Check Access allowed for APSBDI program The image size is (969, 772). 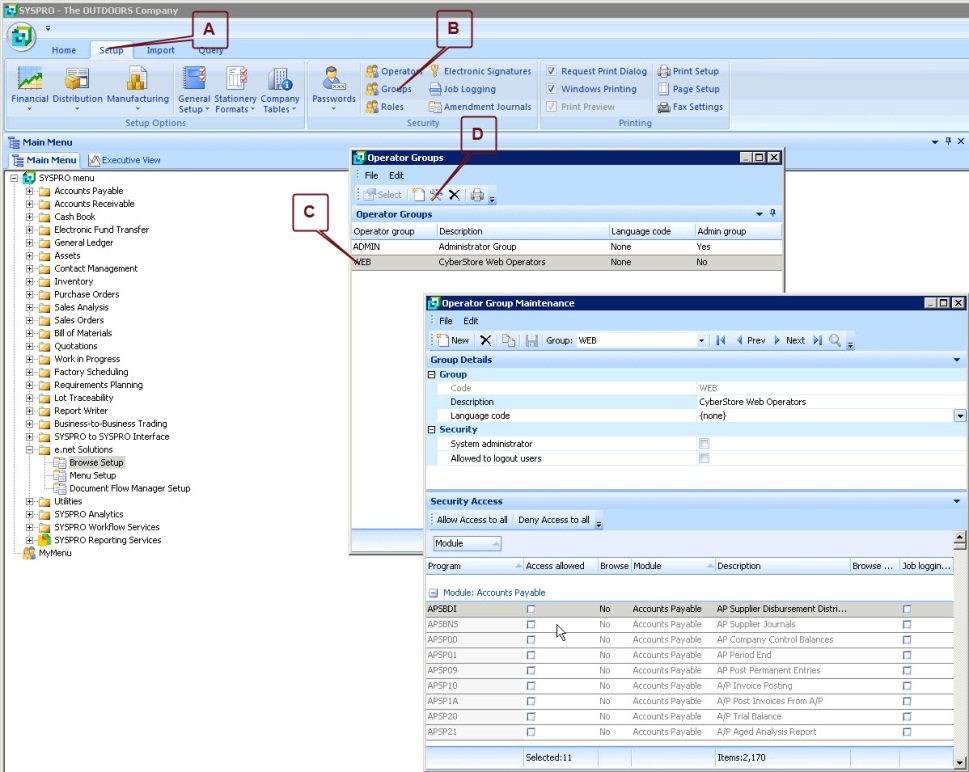[531, 609]
